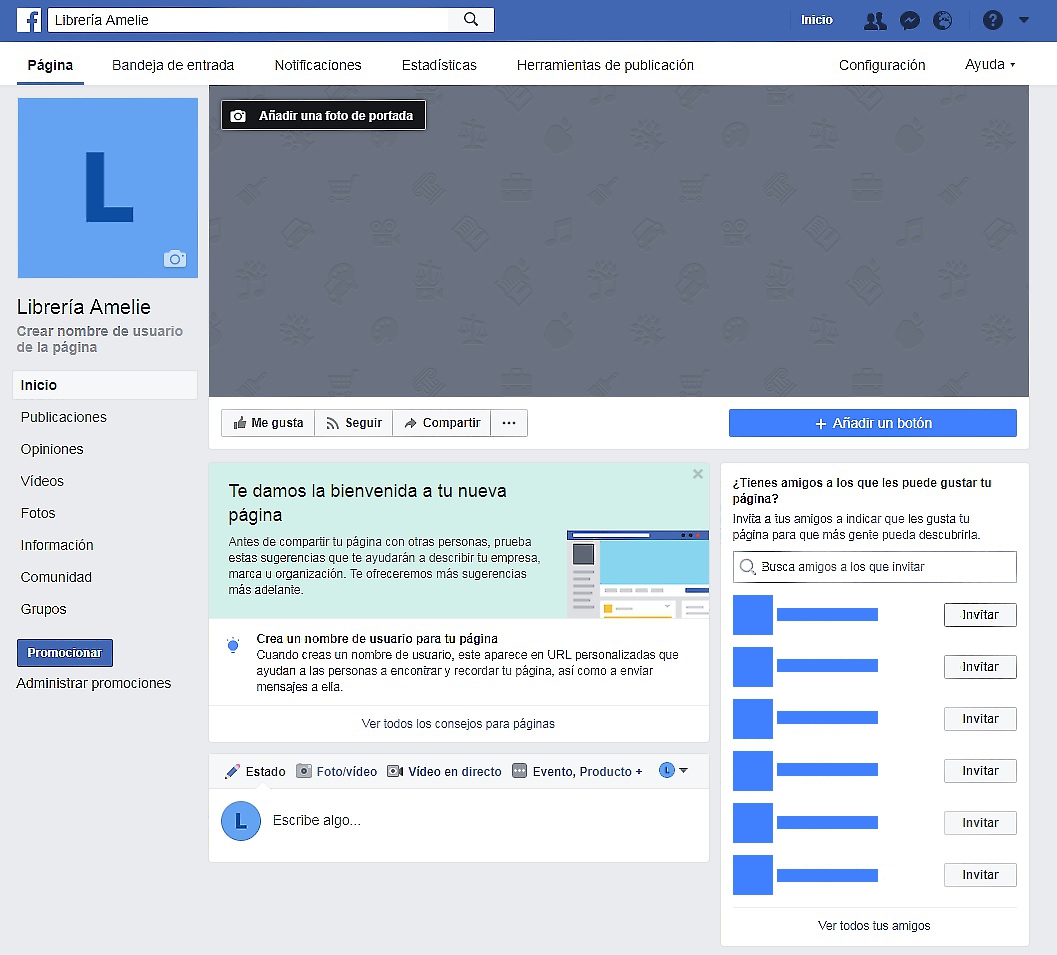Click Añadir una foto de portada
This screenshot has height=955, width=1057.
click(x=323, y=116)
